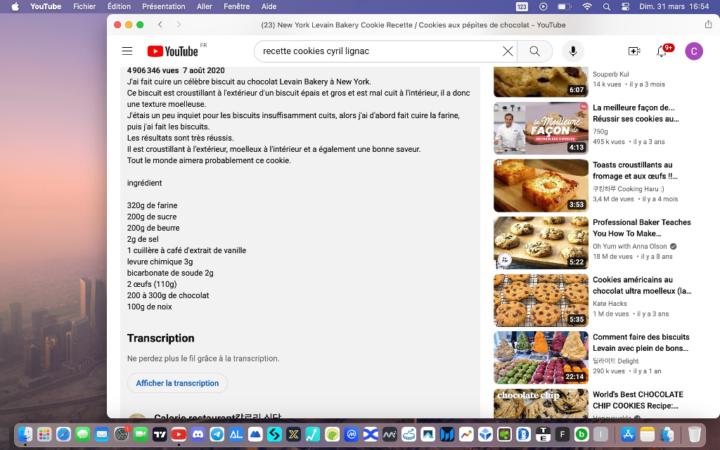Click the 'Cooking Haru' channel name
Viewport: 720px width, 450px height.
[x=628, y=189]
